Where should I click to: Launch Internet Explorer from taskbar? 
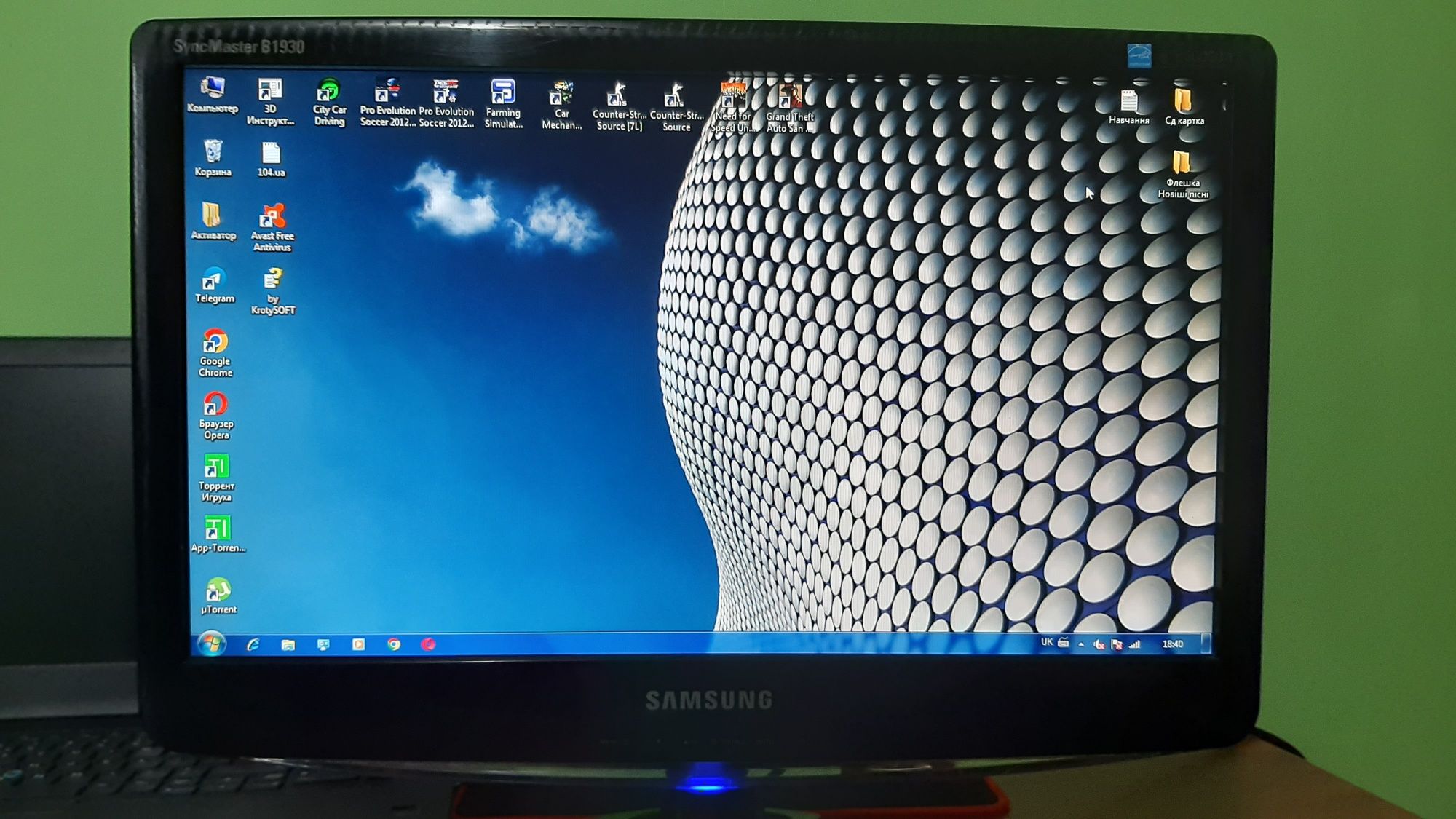[253, 644]
